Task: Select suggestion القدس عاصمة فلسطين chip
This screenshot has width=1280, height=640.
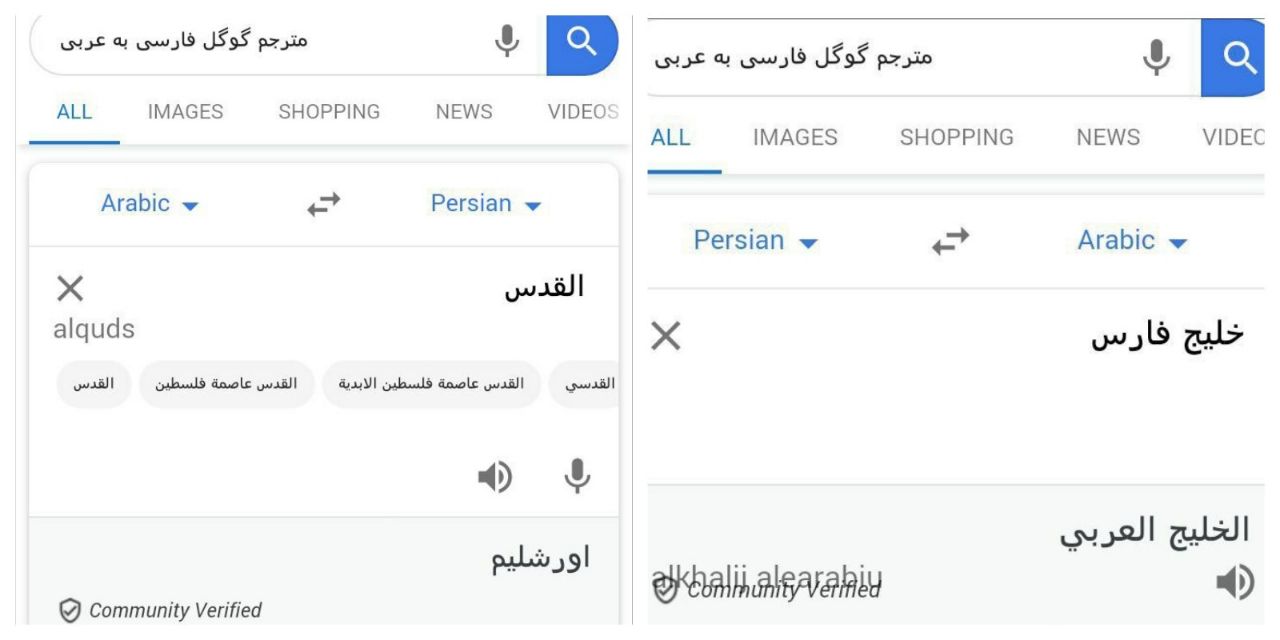Action: point(227,385)
